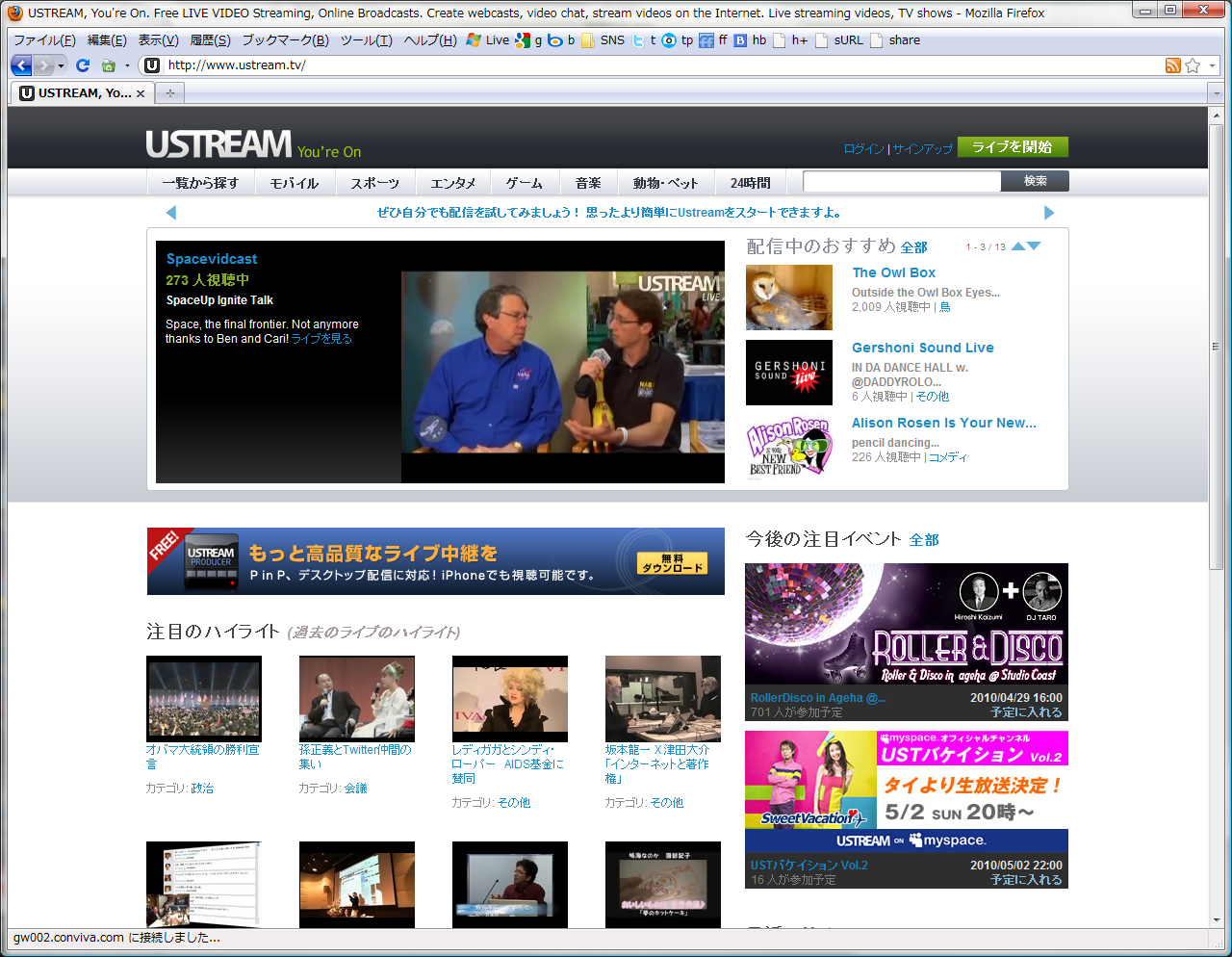Page up the recommended list arrow
Viewport: 1232px width, 957px height.
click(x=1018, y=246)
